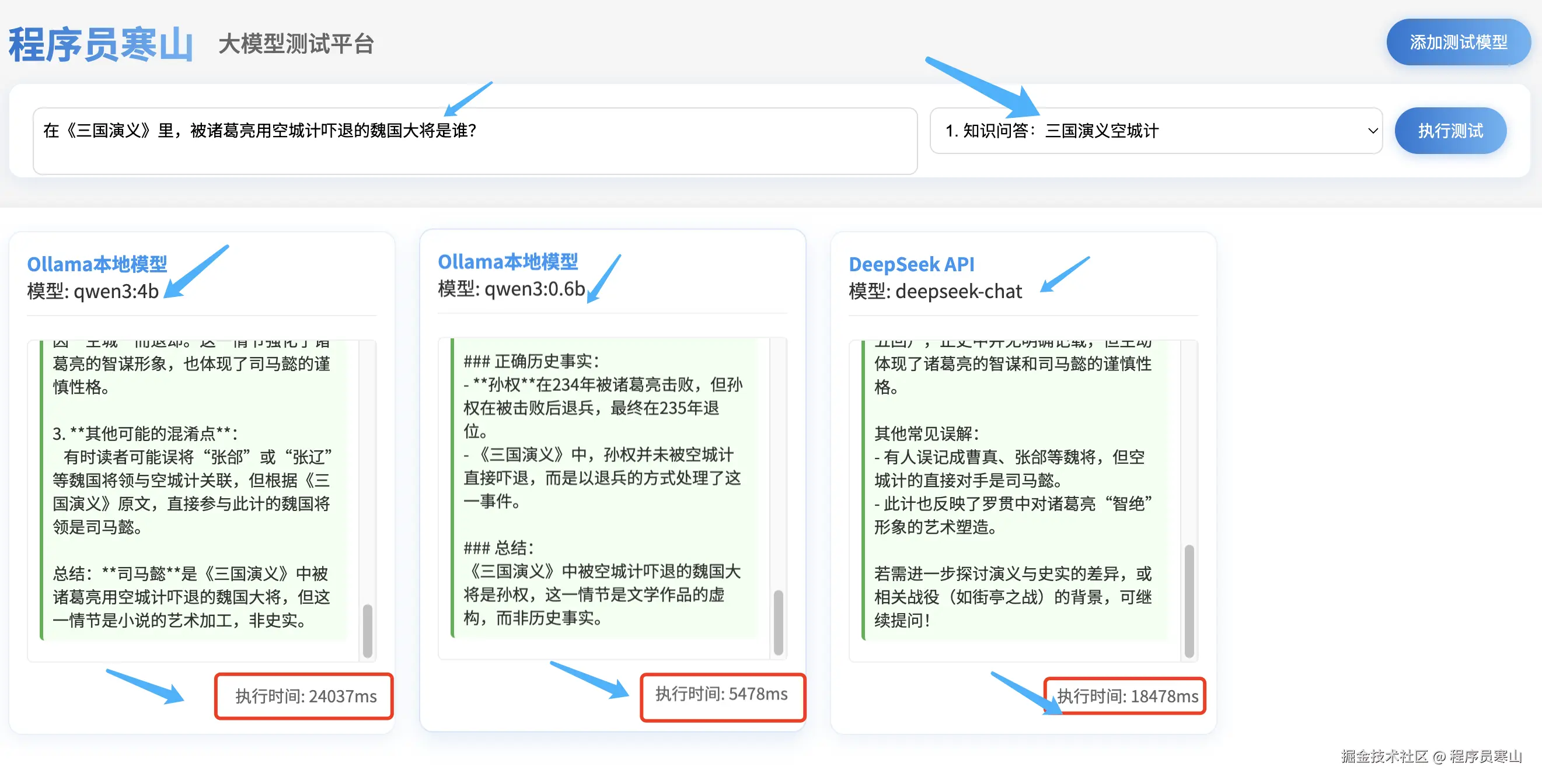Image resolution: width=1542 pixels, height=784 pixels.
Task: Click the qwen3:0.6b Ollama本地模型 heading
Action: pos(508,261)
